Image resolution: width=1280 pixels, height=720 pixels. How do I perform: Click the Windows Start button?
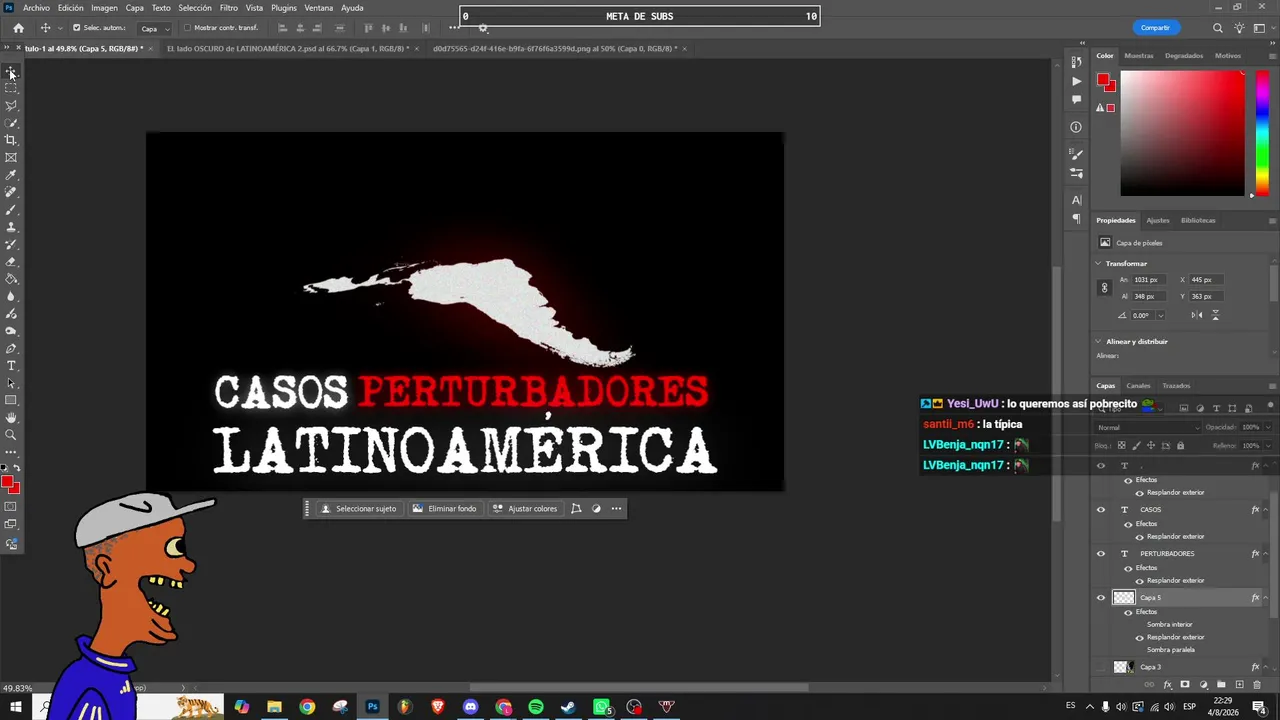[16, 707]
